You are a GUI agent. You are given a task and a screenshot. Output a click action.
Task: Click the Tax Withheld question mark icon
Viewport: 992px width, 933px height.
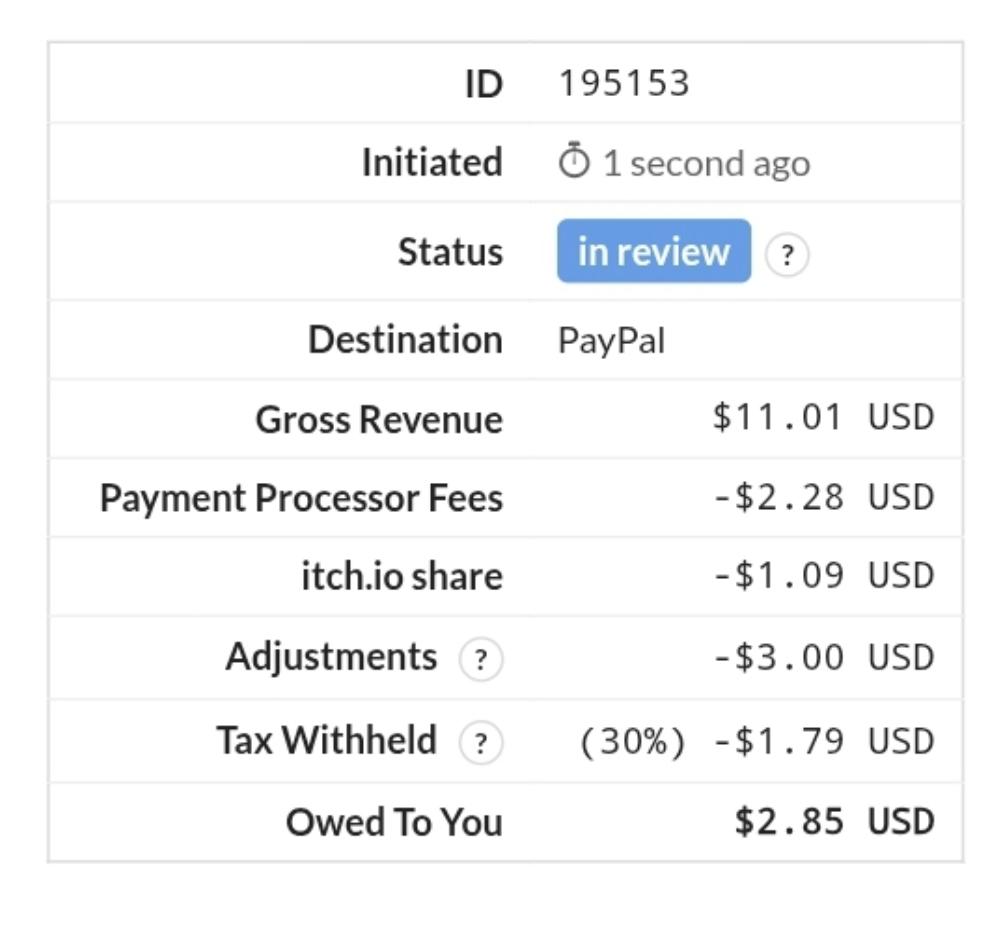[481, 743]
